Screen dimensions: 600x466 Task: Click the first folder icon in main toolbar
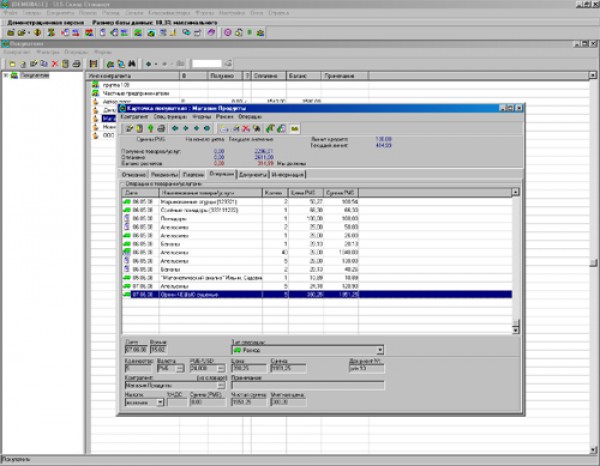tap(11, 33)
